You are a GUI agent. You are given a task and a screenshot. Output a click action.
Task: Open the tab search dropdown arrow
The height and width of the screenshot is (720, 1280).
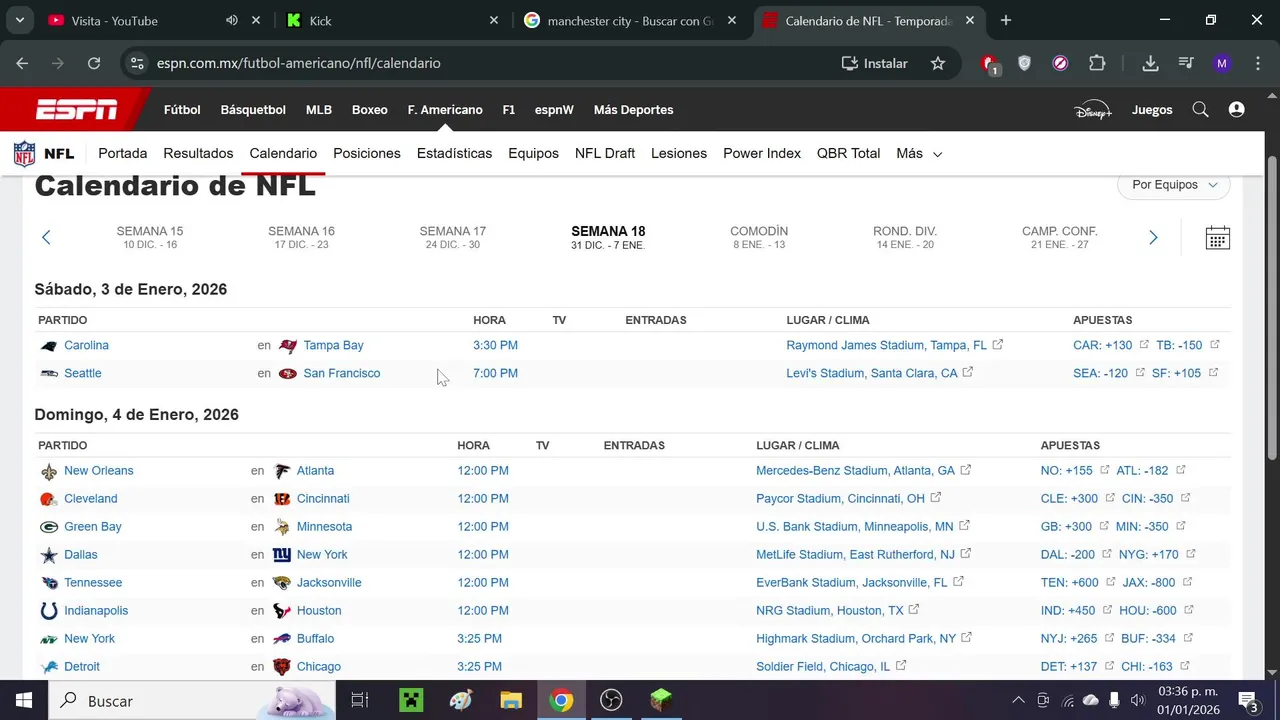[19, 20]
